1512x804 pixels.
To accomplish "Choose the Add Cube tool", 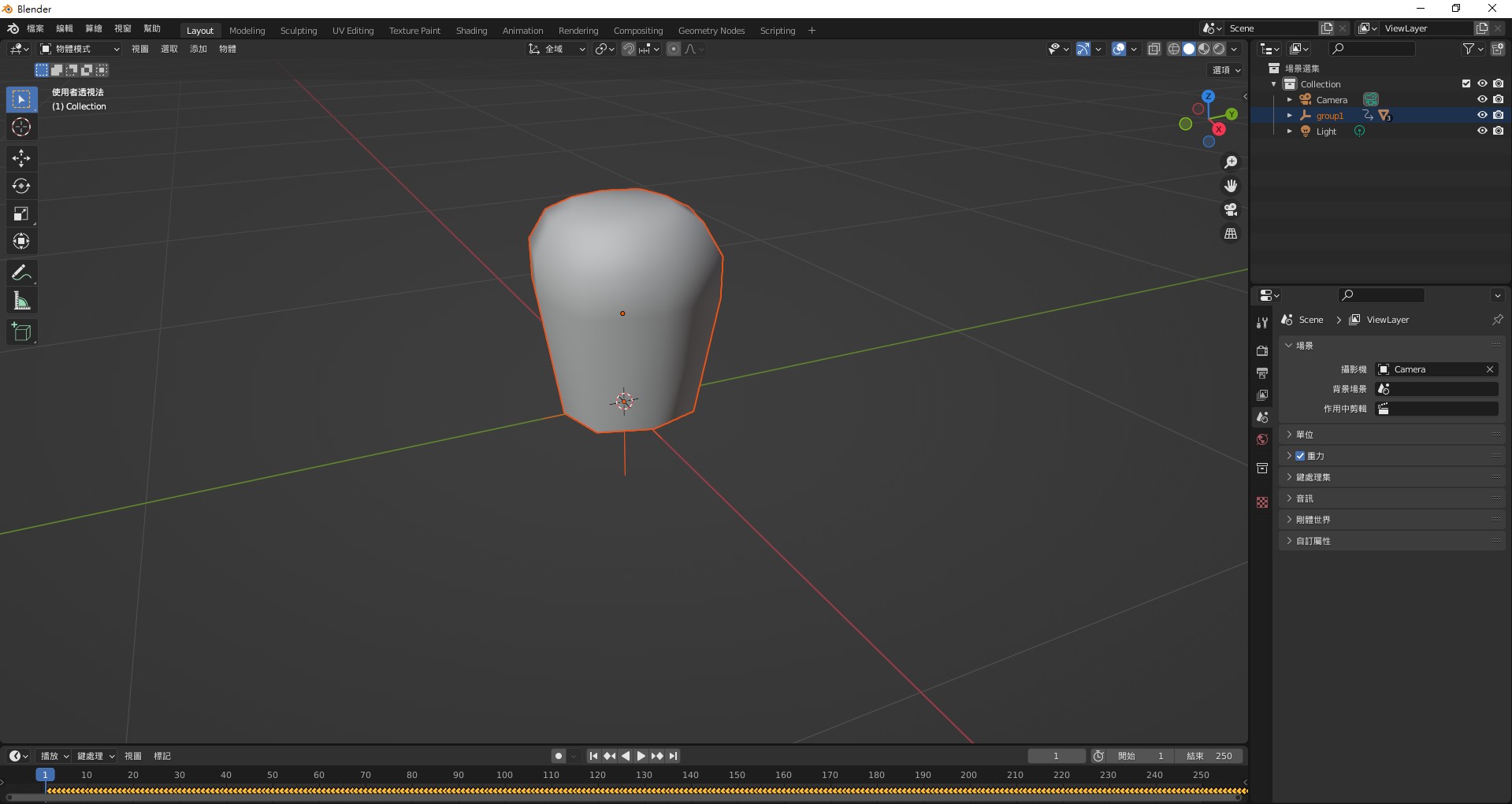I will (x=21, y=332).
